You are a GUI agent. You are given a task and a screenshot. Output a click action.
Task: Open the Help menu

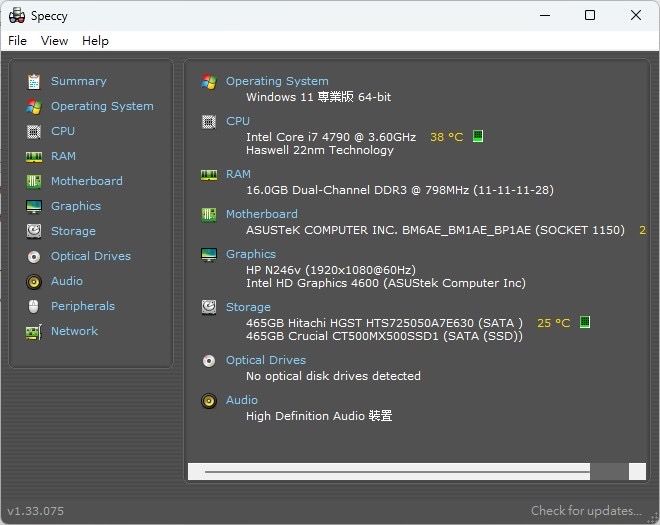point(95,41)
